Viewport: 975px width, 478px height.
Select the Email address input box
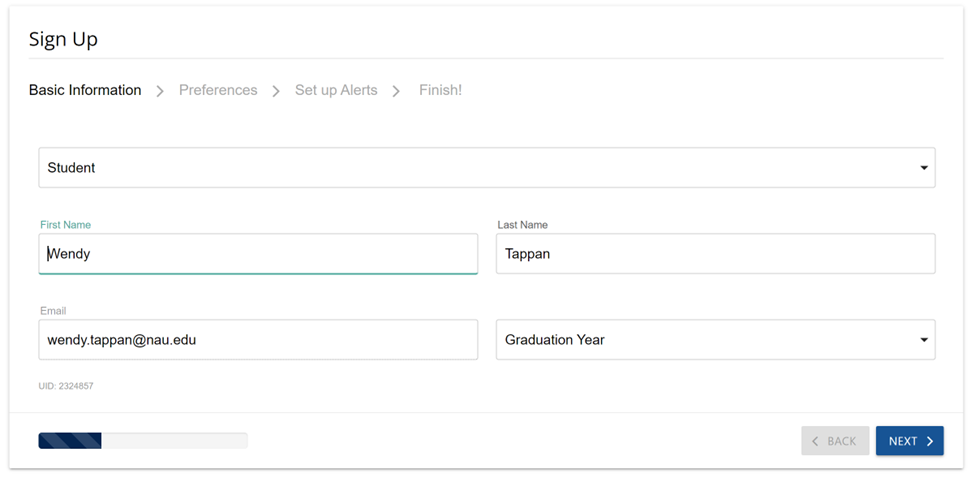[258, 340]
